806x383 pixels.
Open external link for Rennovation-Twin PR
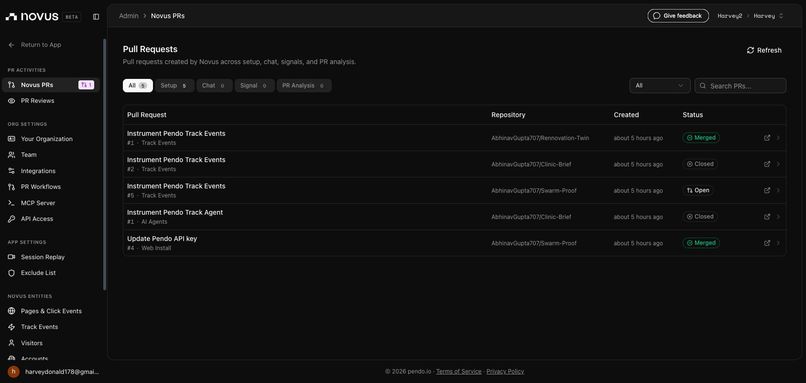point(767,138)
